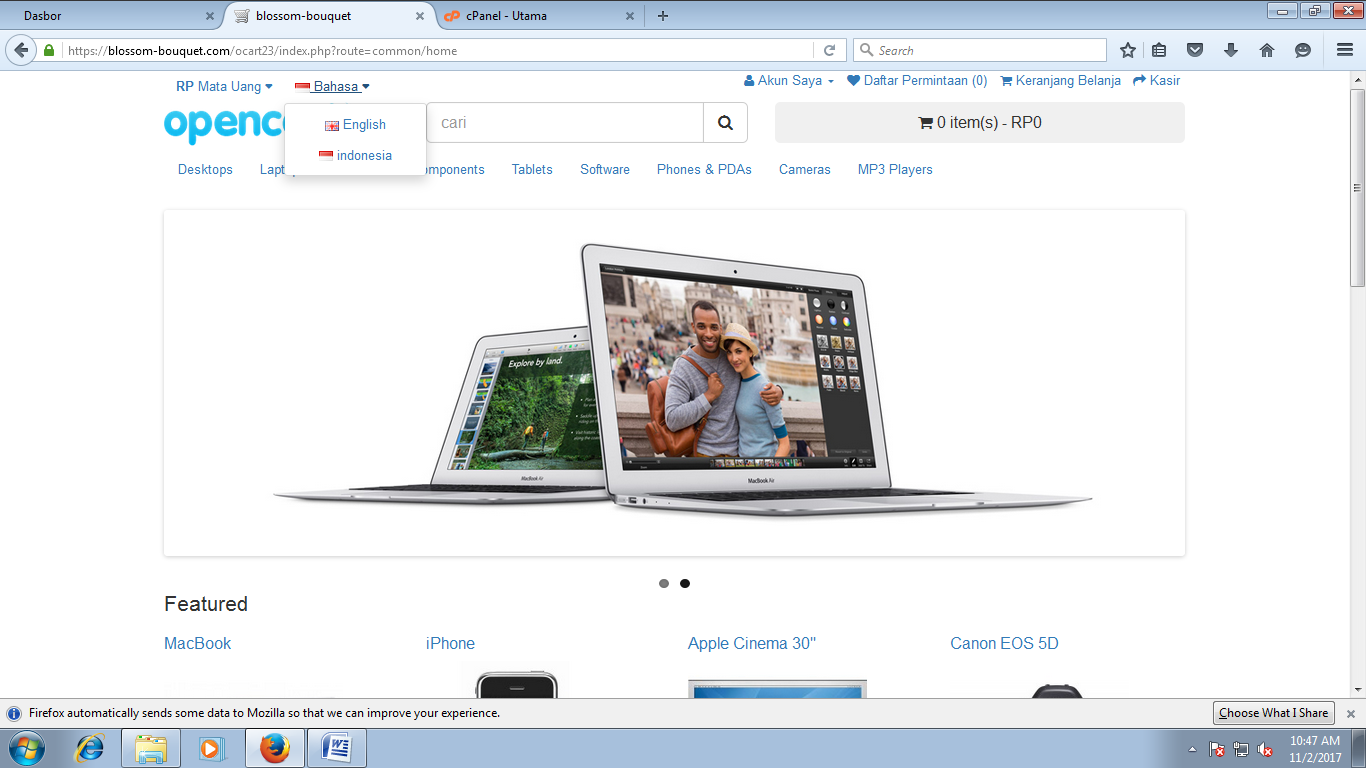Image resolution: width=1366 pixels, height=768 pixels.
Task: Click the Firefox taskbar icon
Action: pyautogui.click(x=274, y=748)
